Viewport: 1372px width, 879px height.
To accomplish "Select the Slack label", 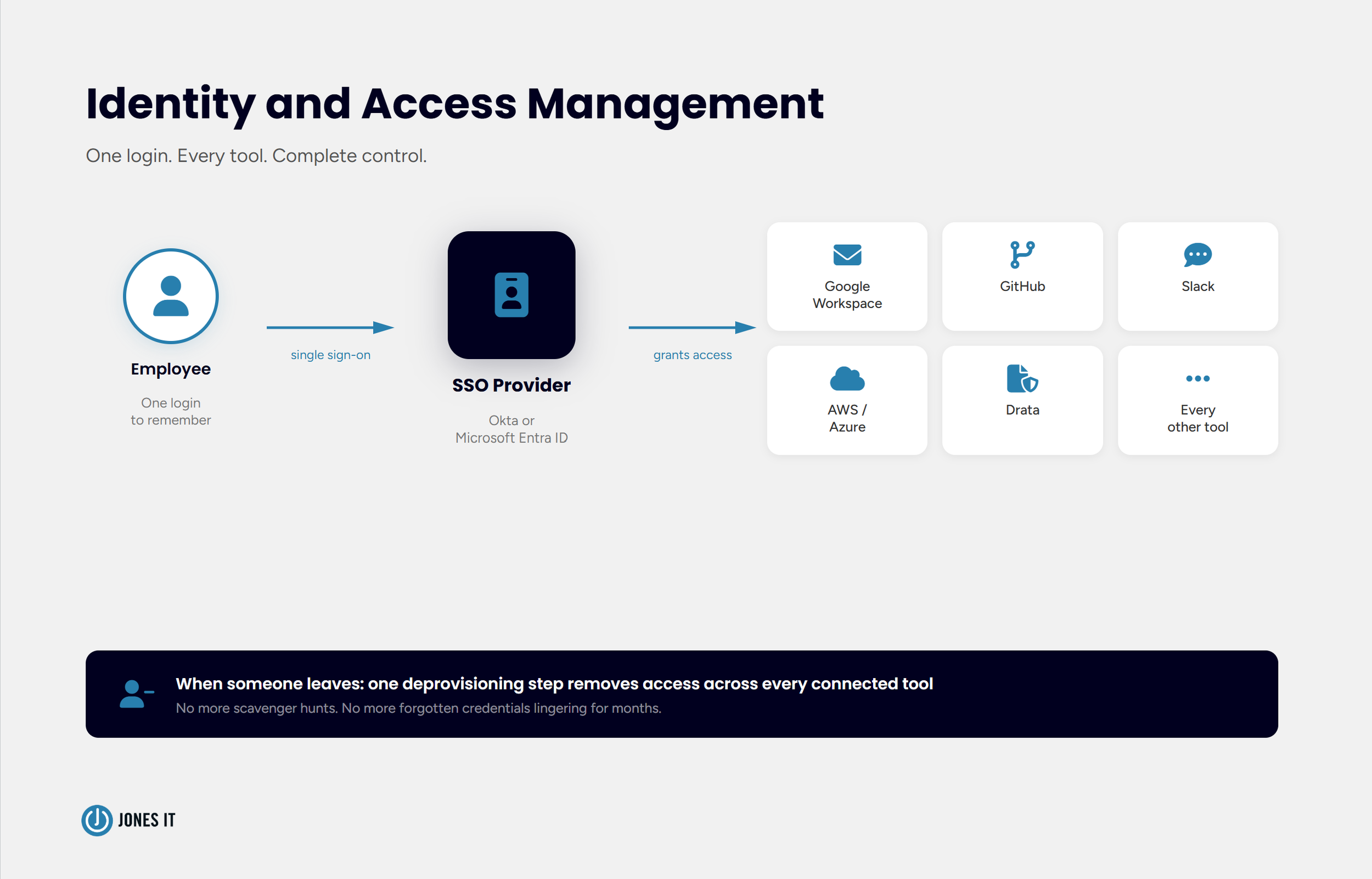I will click(x=1197, y=286).
